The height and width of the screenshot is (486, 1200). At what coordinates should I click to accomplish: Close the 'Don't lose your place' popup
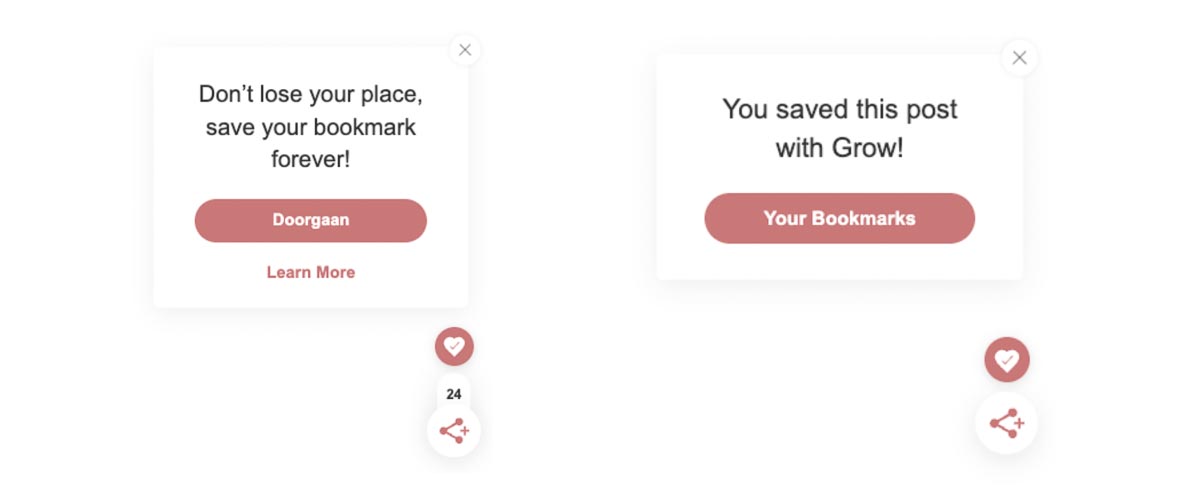(x=464, y=49)
